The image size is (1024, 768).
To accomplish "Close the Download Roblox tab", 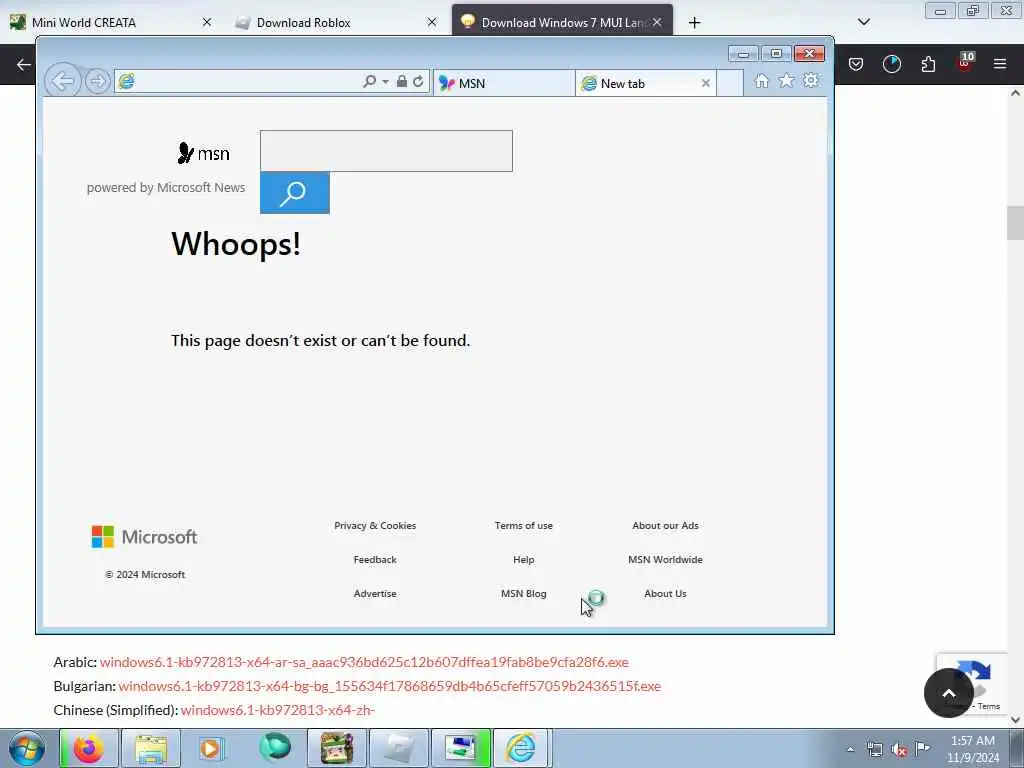I will tap(432, 22).
